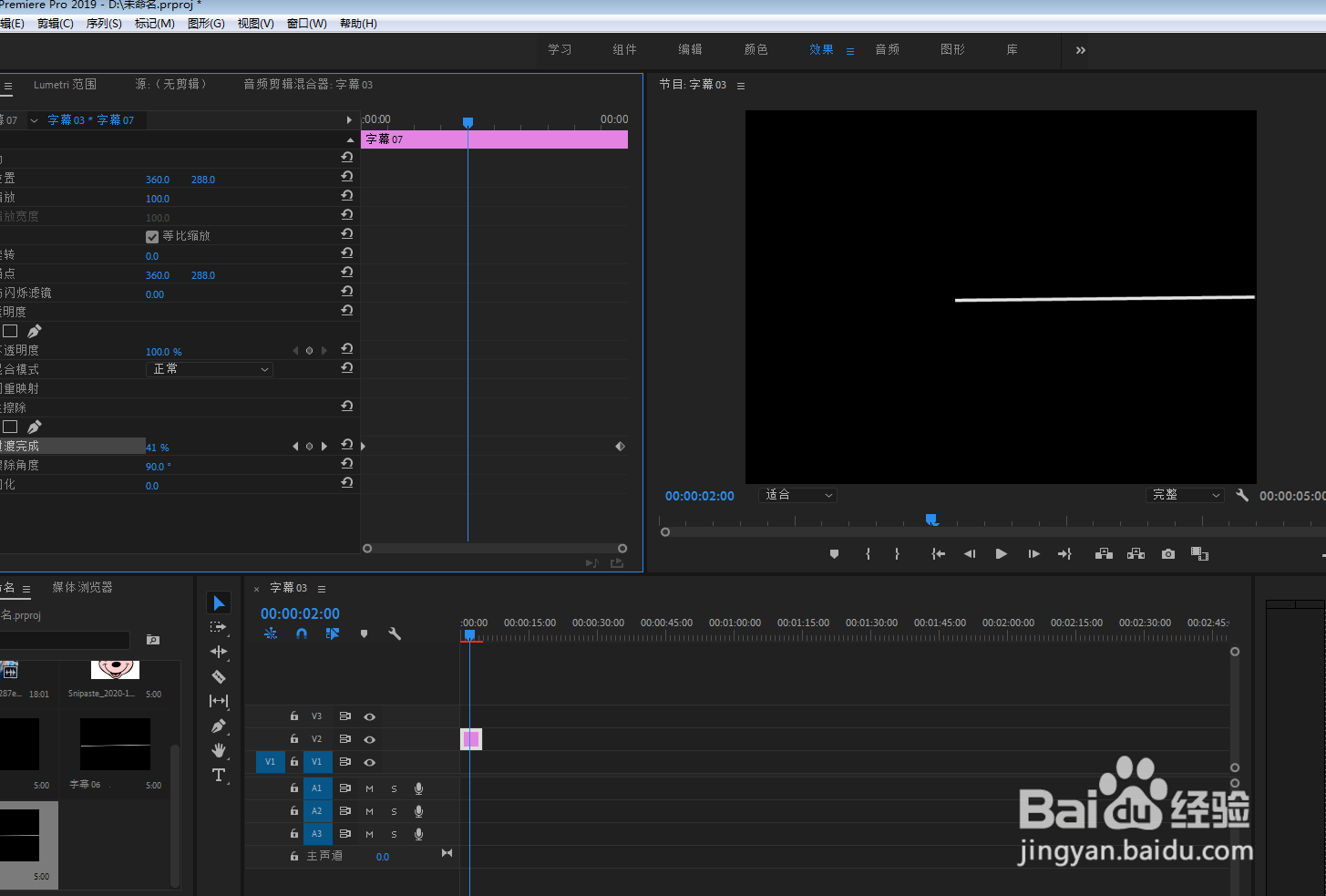Click the Lift button
Screen dimensions: 1326x896
tap(1104, 553)
